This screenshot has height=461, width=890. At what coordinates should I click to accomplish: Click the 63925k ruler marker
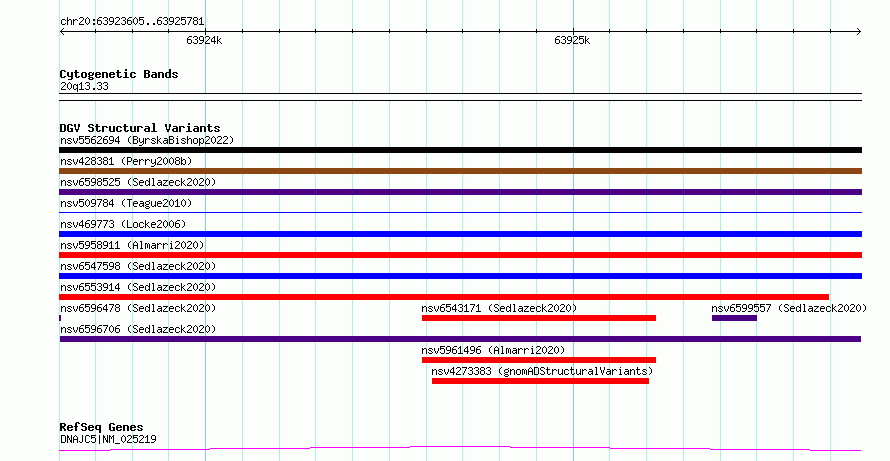[572, 40]
